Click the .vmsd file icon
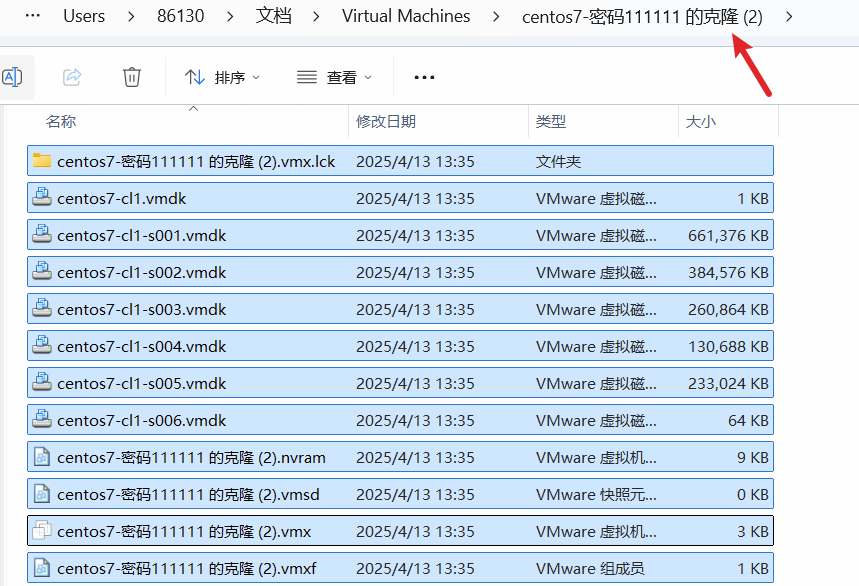 [42, 493]
